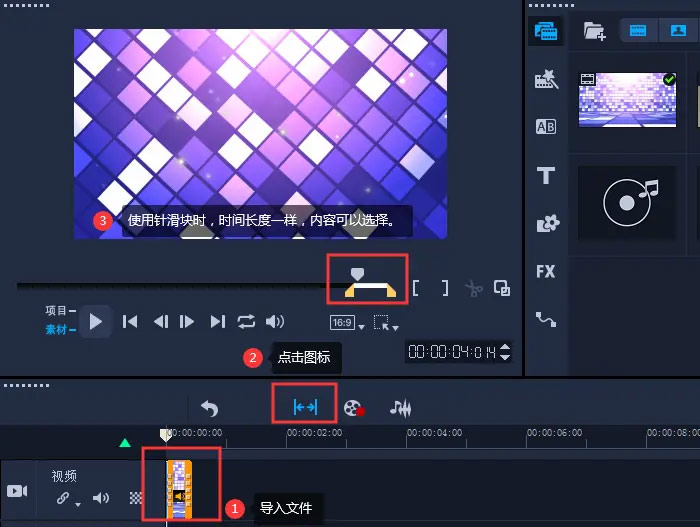Screen dimensions: 700x527
Task: Select the music disc audio thumbnail
Action: click(627, 203)
